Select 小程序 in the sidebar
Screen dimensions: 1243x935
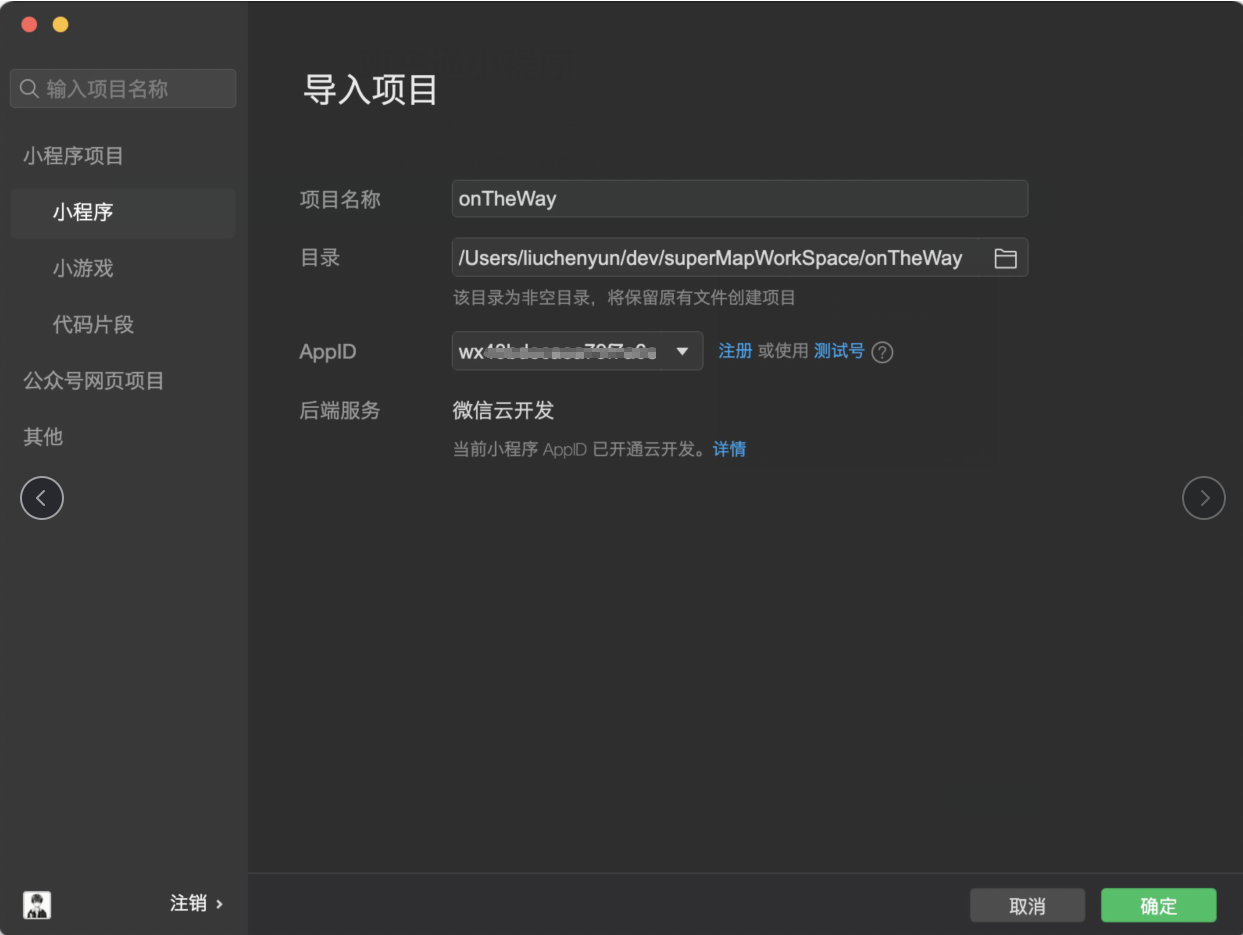83,212
